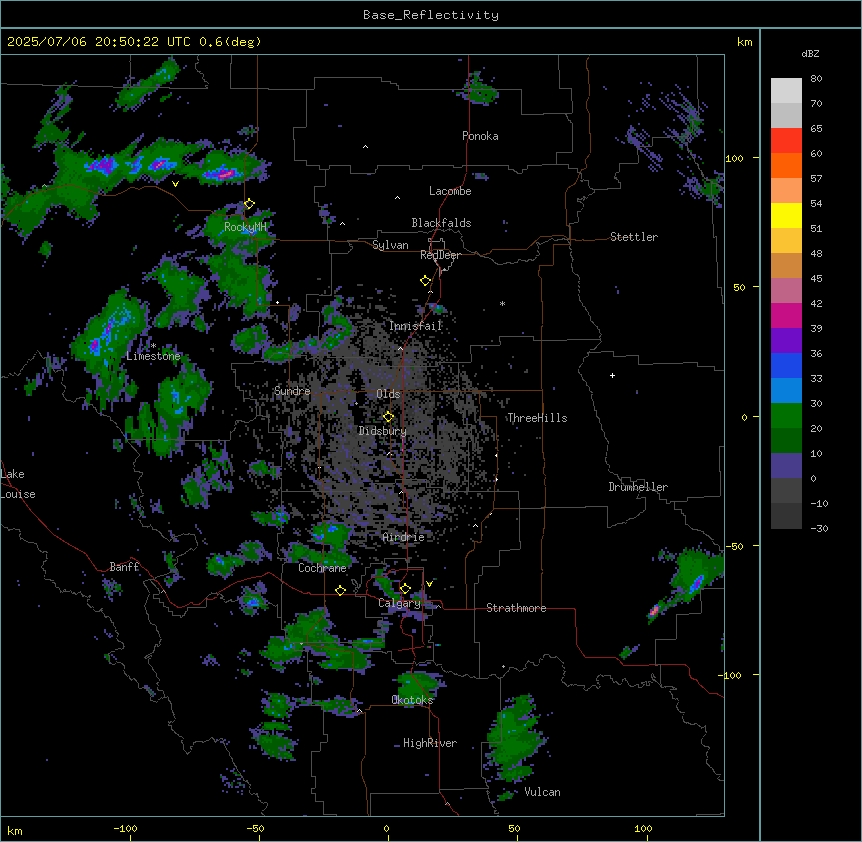Click the white asterisk marker east of Innisfail
Image resolution: width=862 pixels, height=842 pixels.
(x=502, y=303)
